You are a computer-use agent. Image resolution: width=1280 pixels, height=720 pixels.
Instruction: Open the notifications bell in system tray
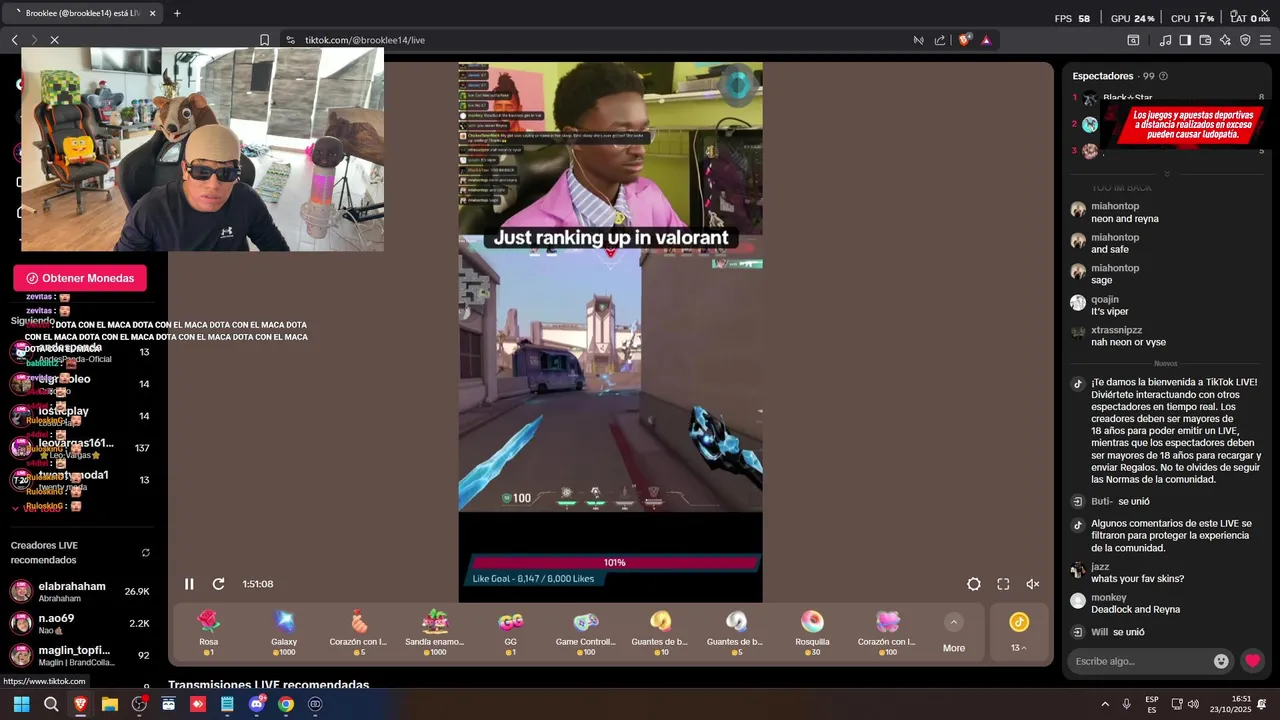[x=1262, y=704]
